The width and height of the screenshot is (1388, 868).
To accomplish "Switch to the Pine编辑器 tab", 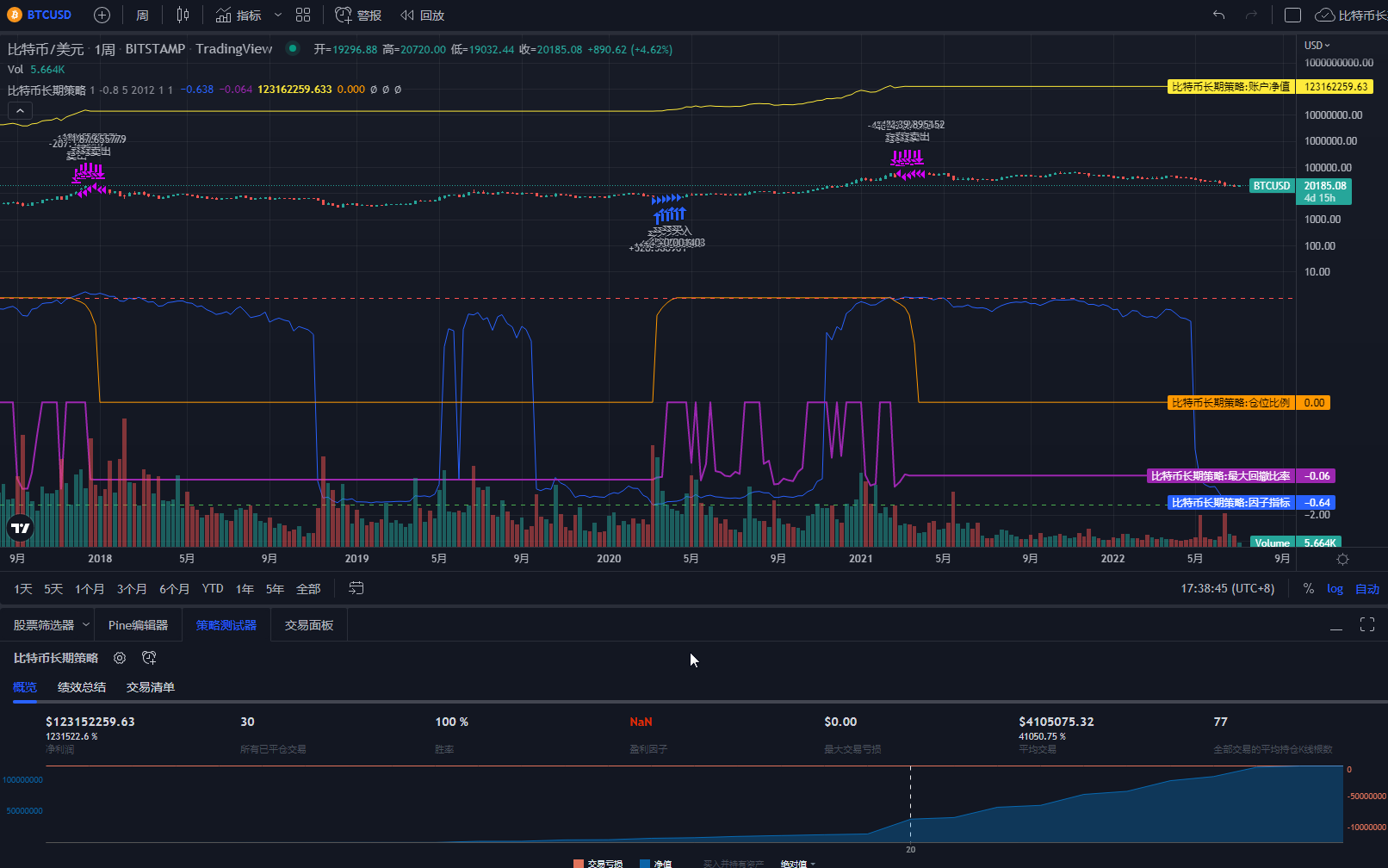I will (x=138, y=625).
